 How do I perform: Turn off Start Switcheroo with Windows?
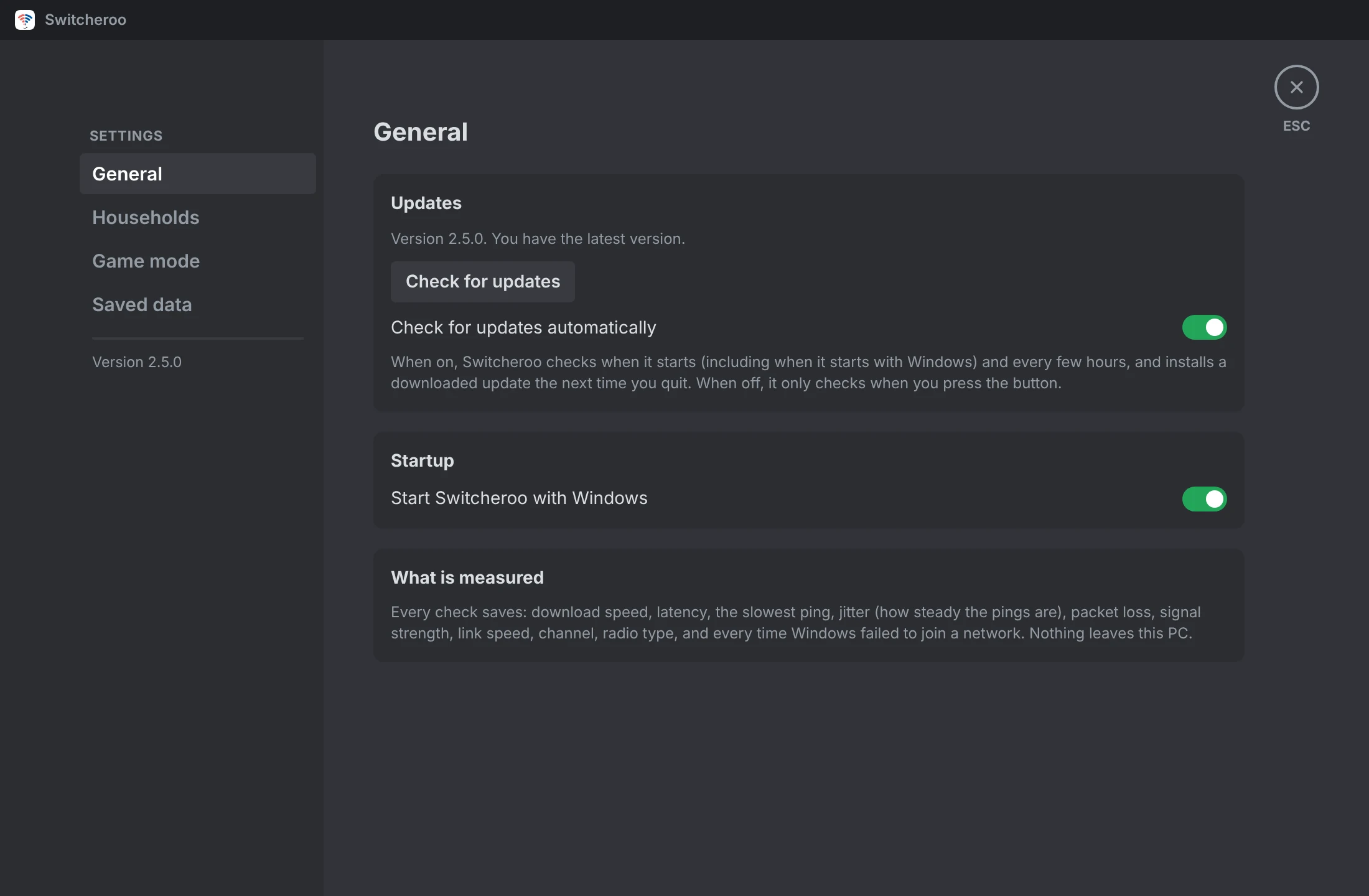click(x=1204, y=498)
